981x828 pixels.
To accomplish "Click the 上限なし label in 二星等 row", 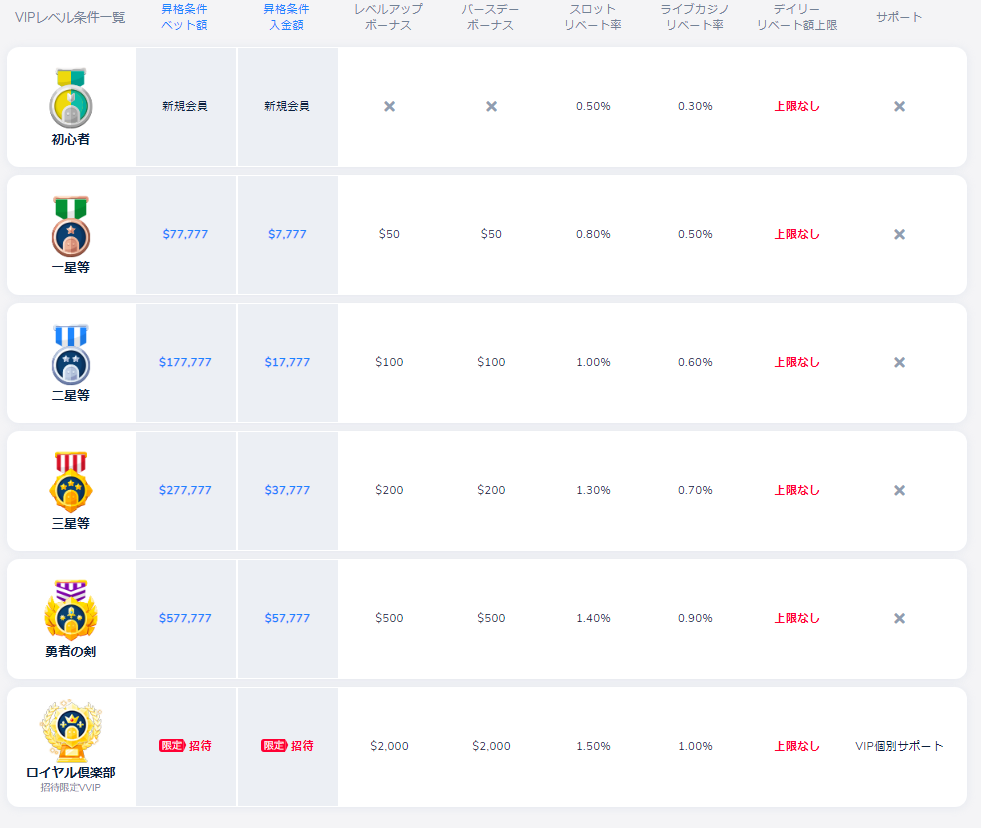I will tap(797, 362).
